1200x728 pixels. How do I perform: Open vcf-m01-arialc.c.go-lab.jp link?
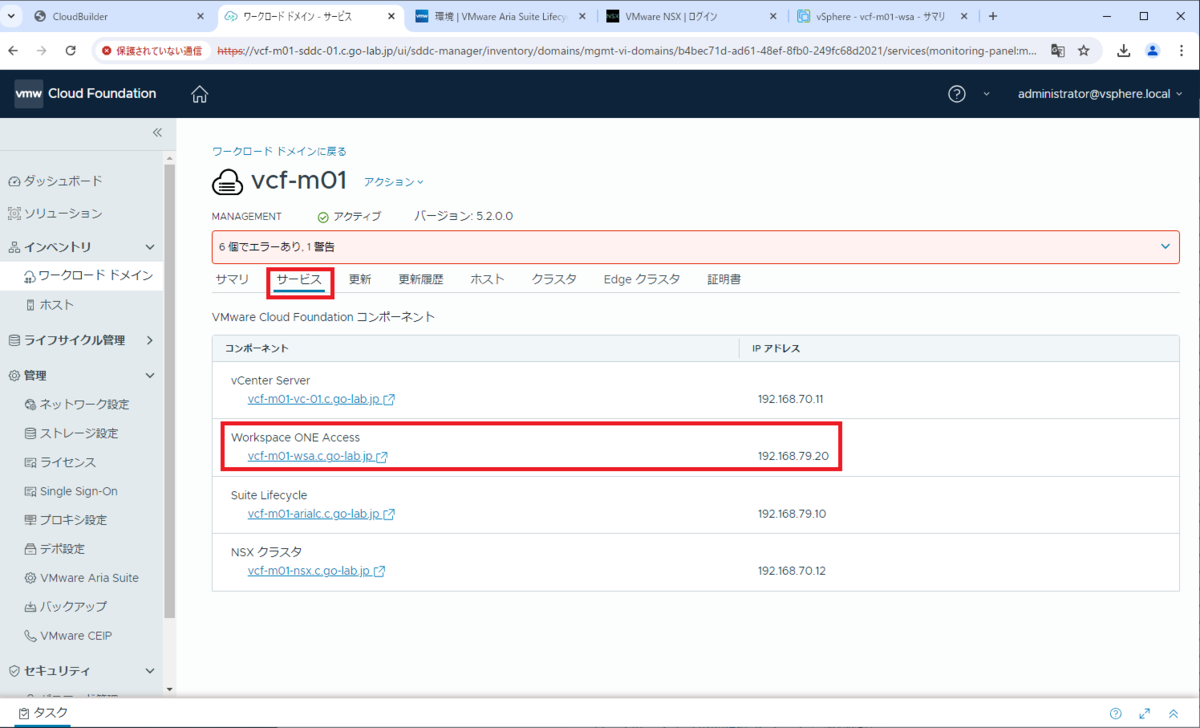[x=313, y=515]
